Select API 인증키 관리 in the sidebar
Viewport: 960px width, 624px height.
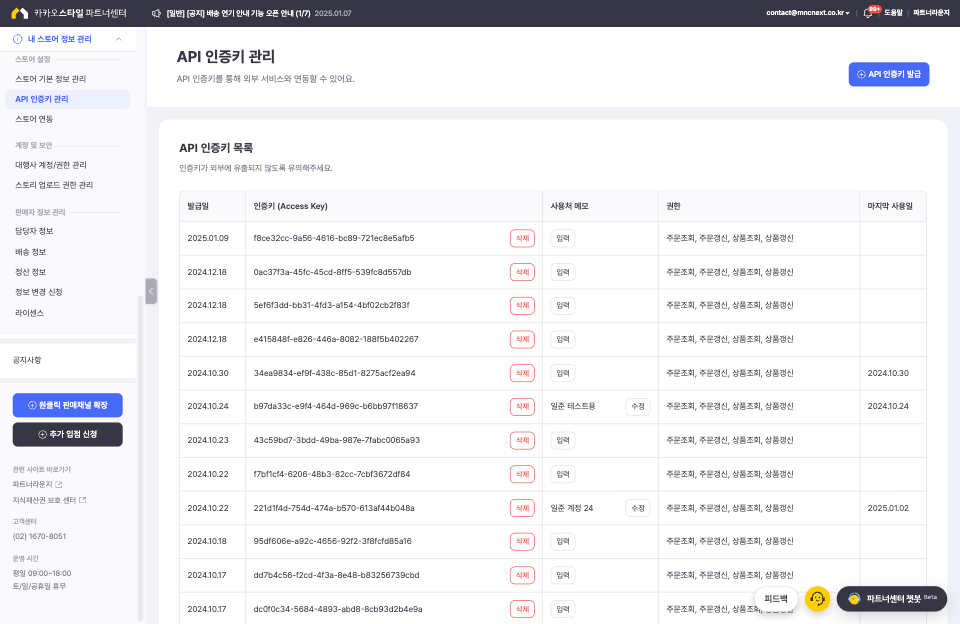click(x=67, y=99)
